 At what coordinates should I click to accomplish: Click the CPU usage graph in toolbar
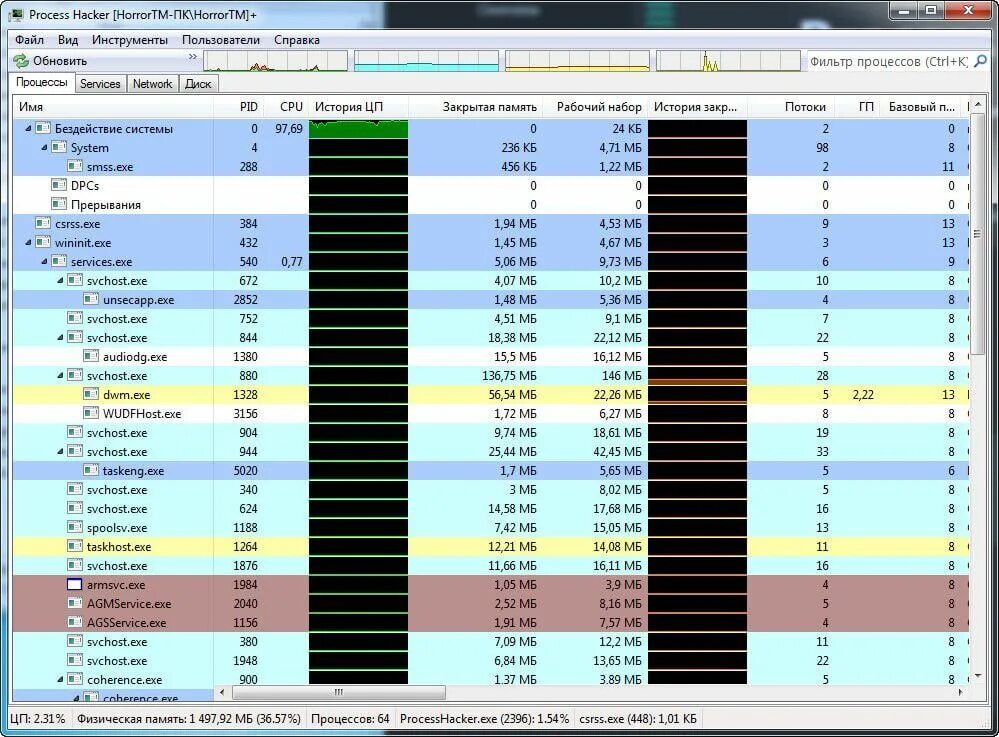click(x=275, y=61)
